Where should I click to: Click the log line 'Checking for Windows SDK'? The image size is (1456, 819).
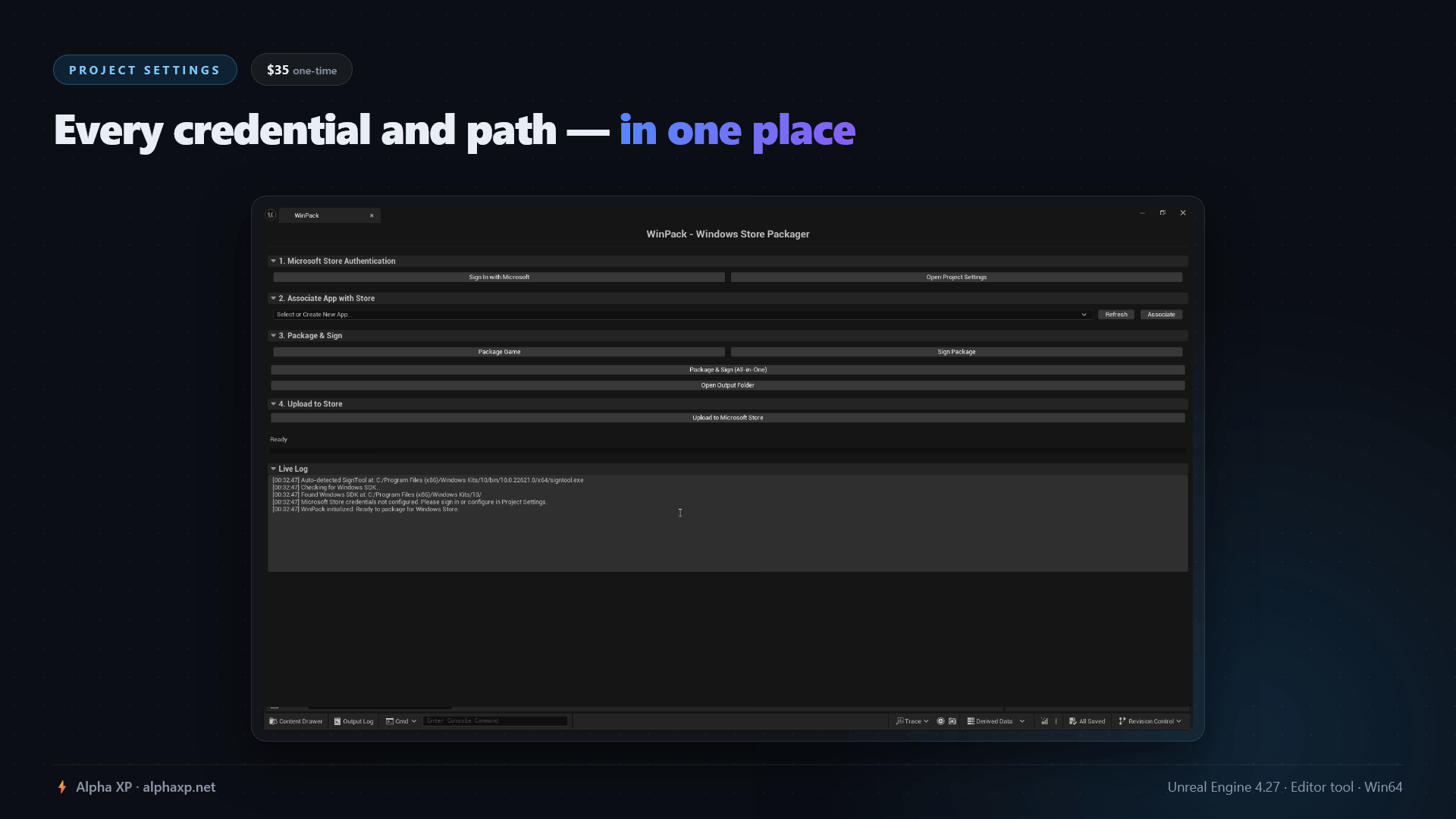325,488
